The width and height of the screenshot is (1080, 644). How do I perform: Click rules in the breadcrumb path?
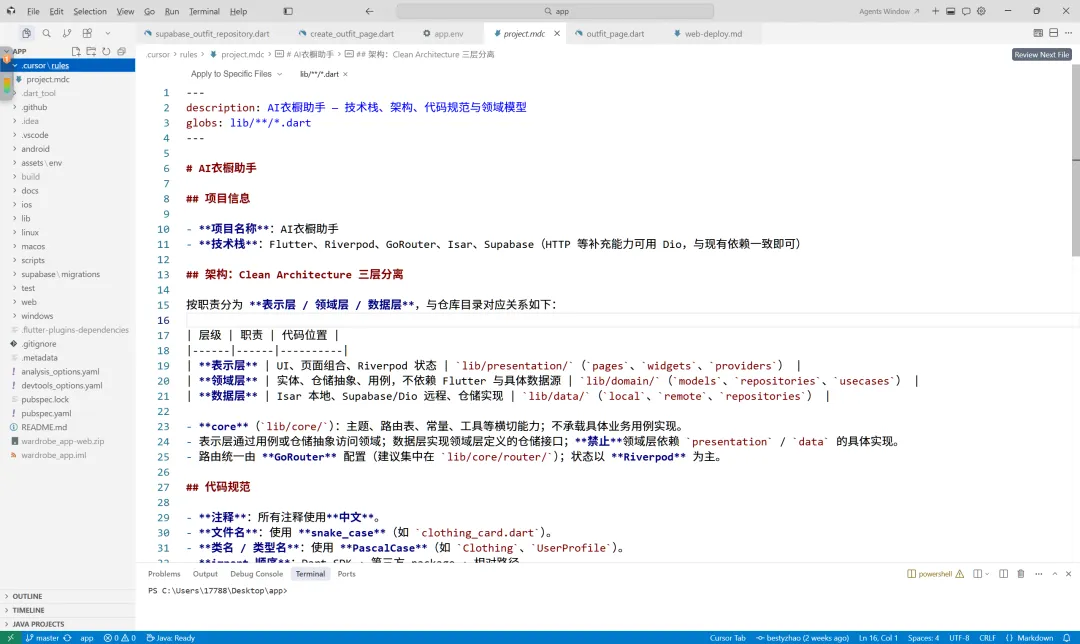click(188, 54)
